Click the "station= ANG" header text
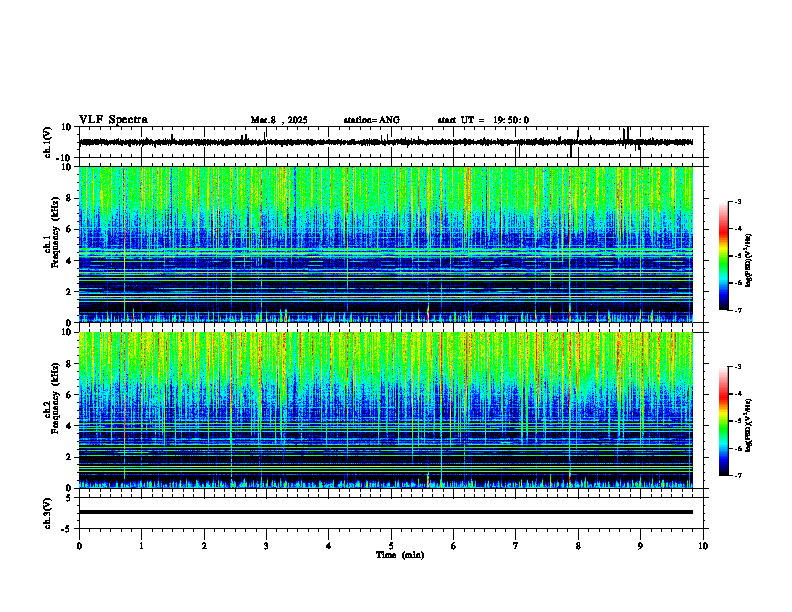Image resolution: width=792 pixels, height=612 pixels. tap(372, 120)
